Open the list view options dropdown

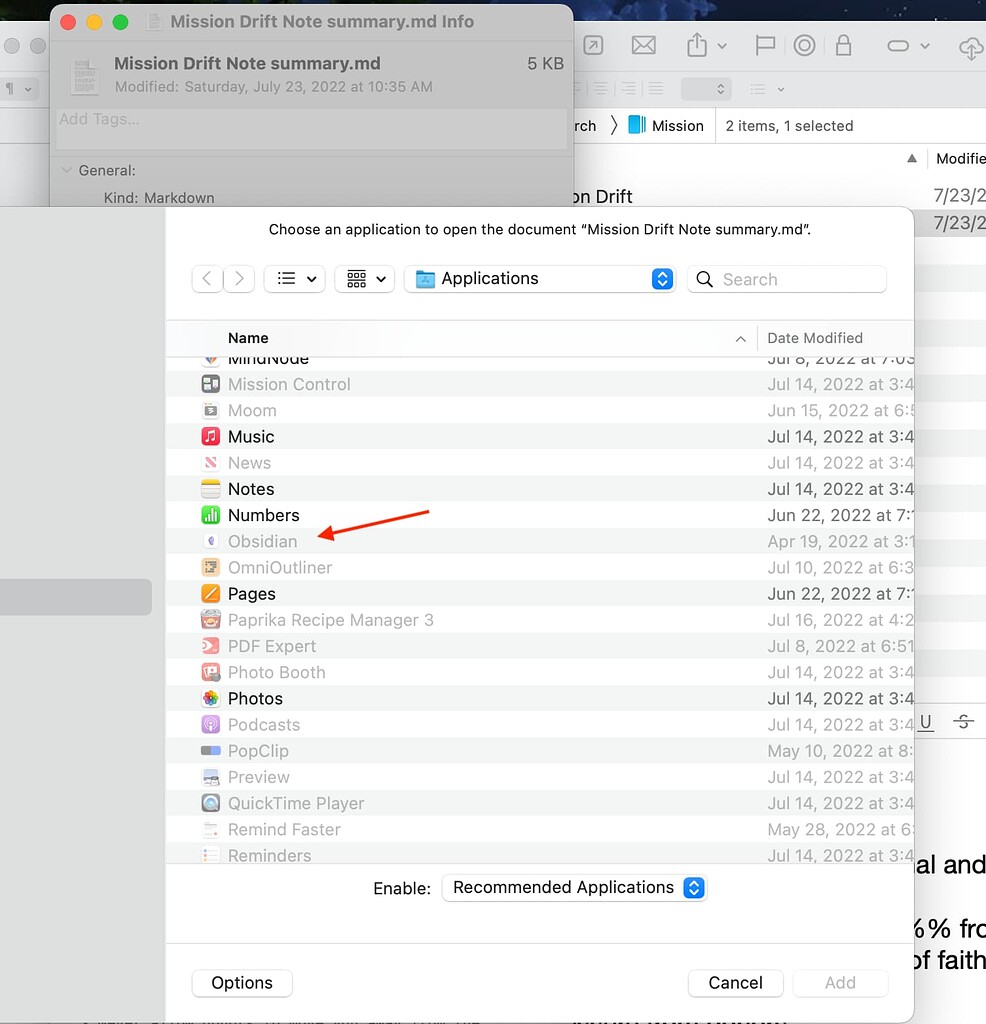tap(294, 279)
